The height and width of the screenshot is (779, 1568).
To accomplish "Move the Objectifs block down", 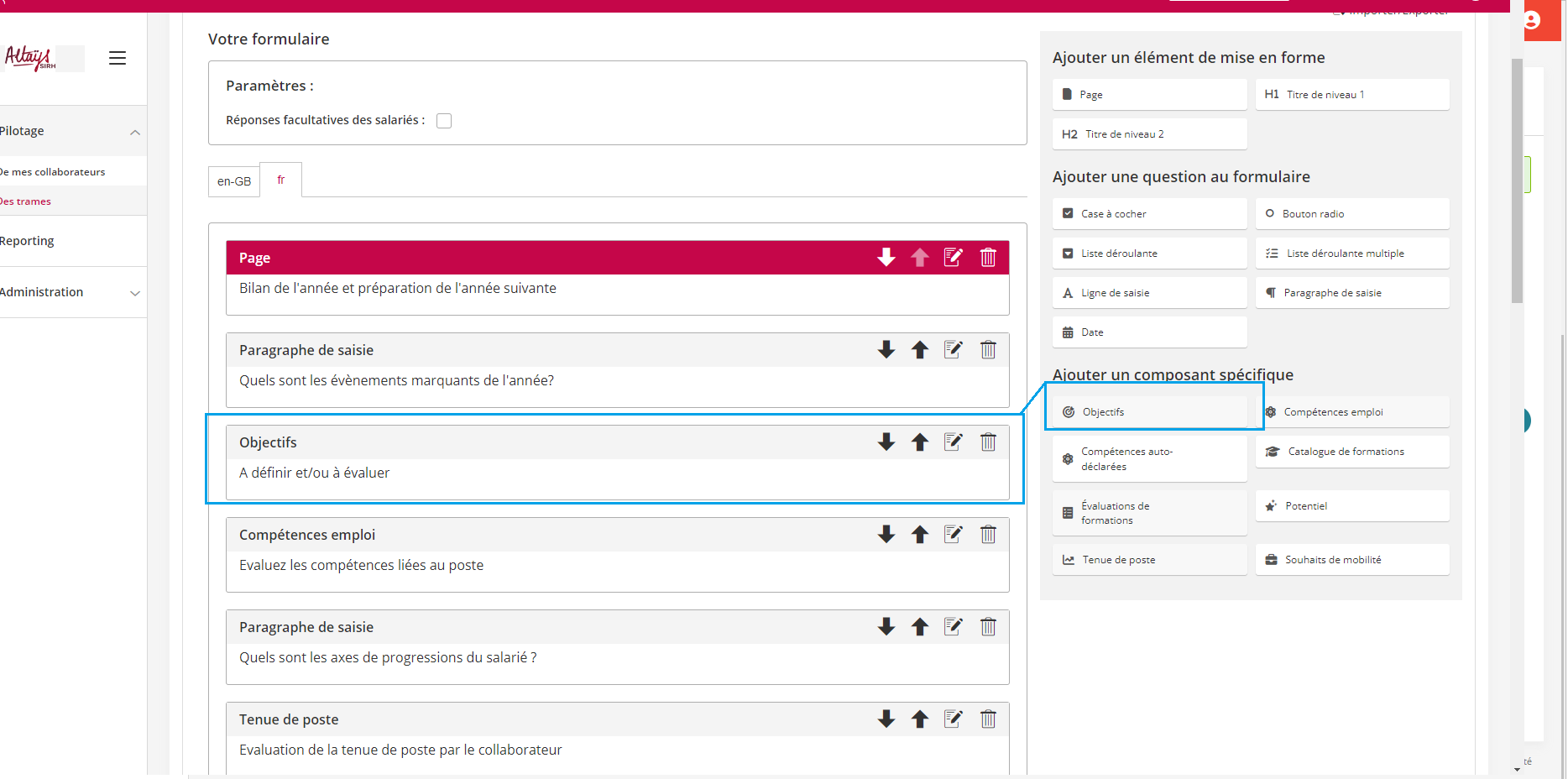I will point(886,442).
